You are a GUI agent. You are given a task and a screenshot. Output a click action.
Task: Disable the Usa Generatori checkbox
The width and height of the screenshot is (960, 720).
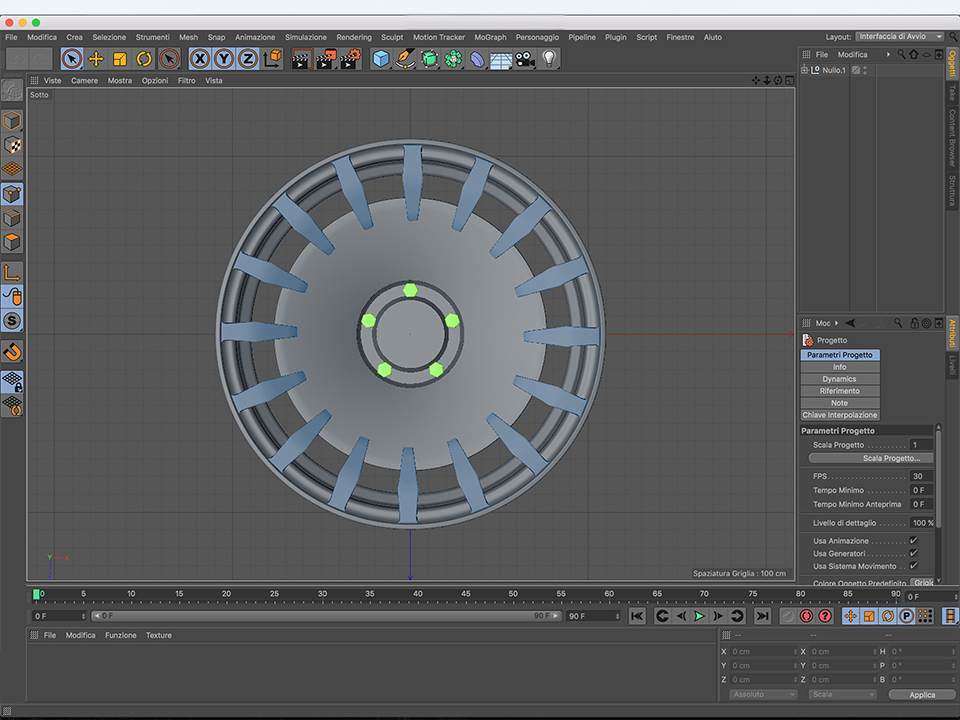[913, 553]
